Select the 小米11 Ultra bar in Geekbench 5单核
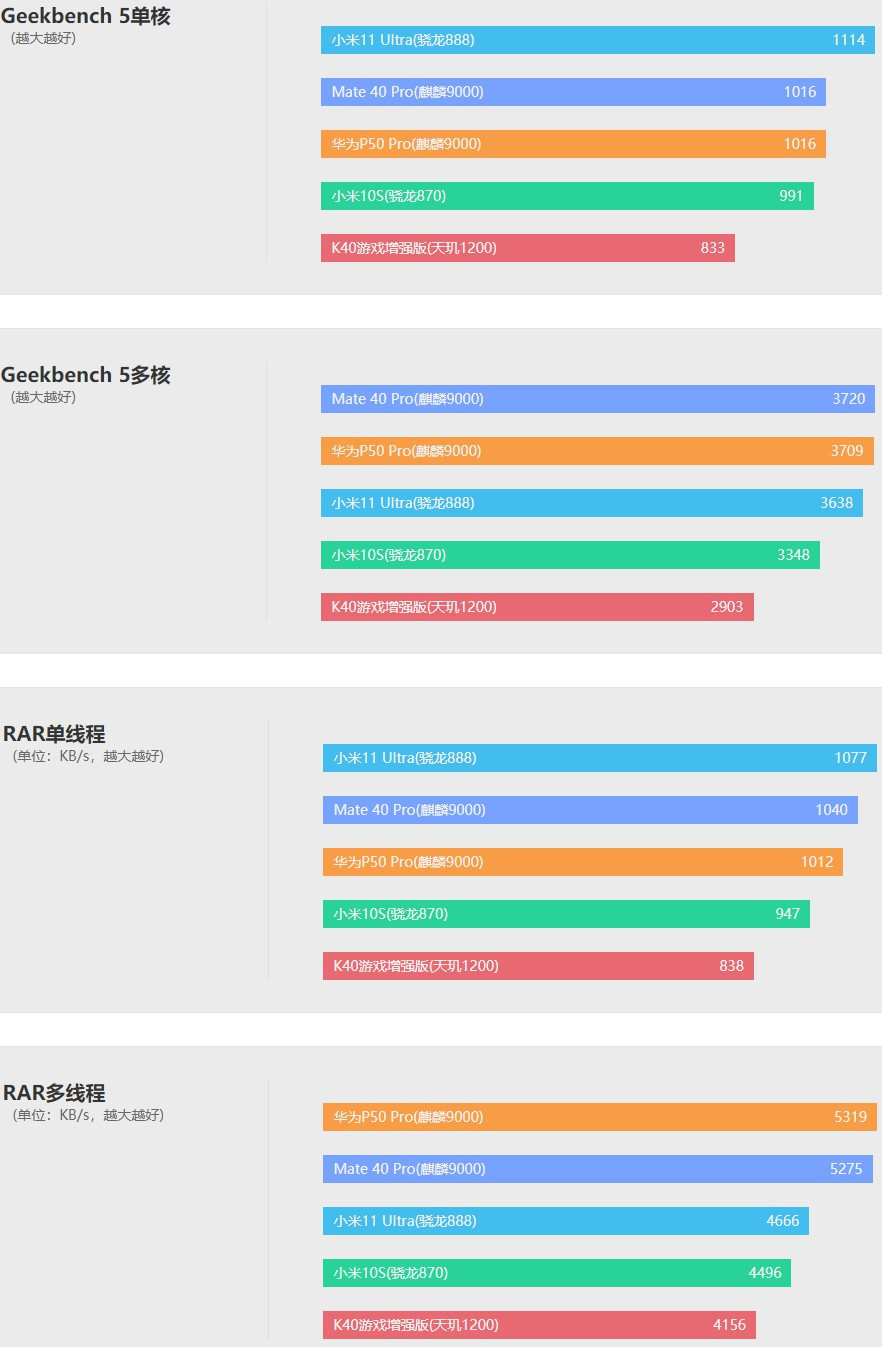 (x=598, y=40)
